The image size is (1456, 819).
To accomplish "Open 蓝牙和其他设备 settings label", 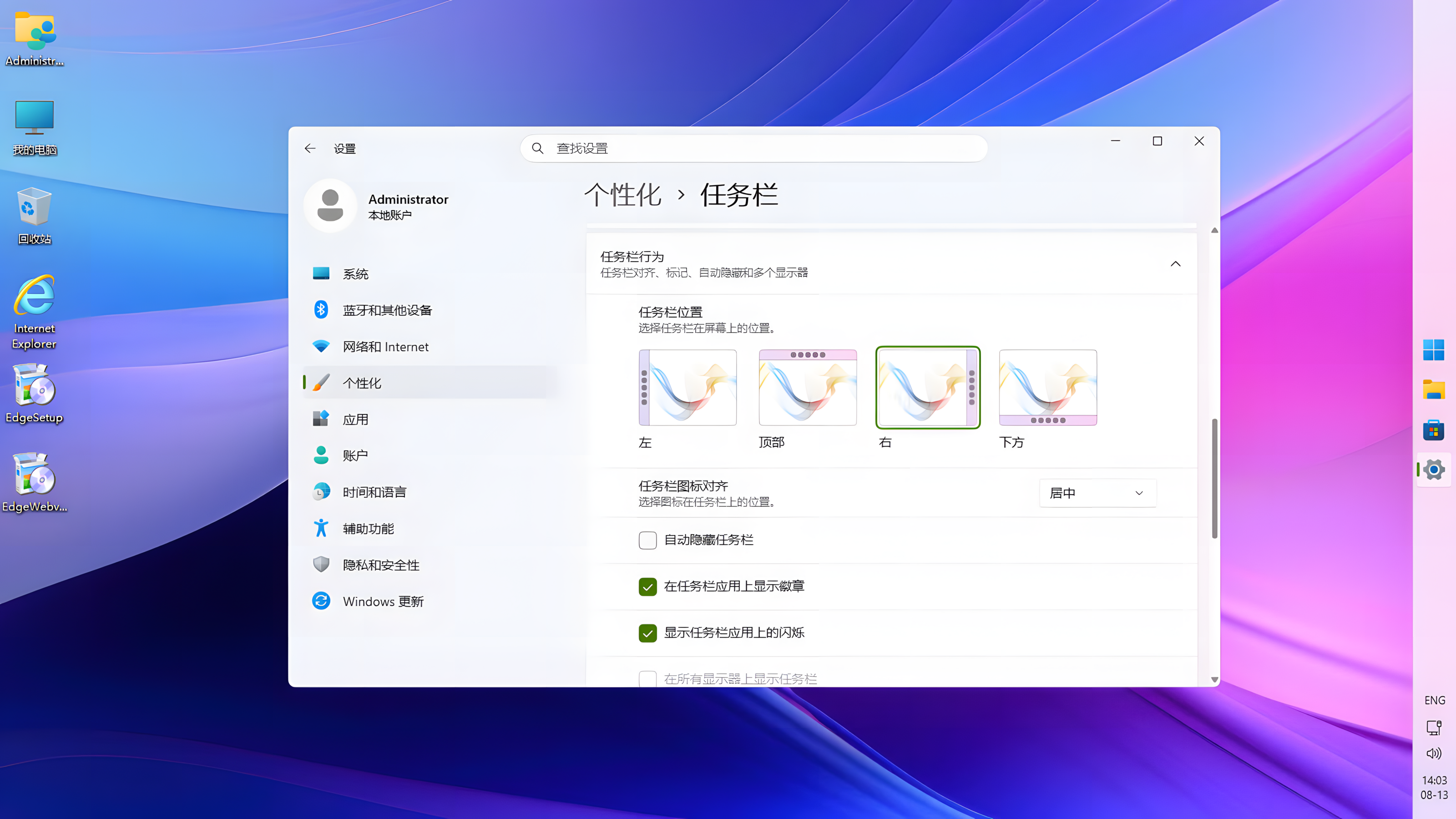I will [x=387, y=310].
